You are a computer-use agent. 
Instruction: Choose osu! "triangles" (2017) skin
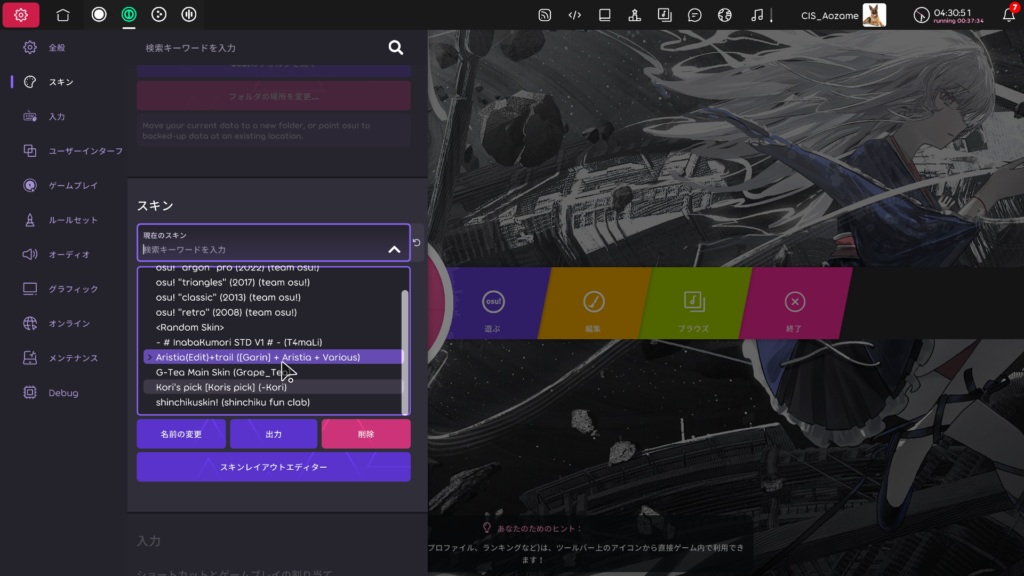[x=273, y=282]
